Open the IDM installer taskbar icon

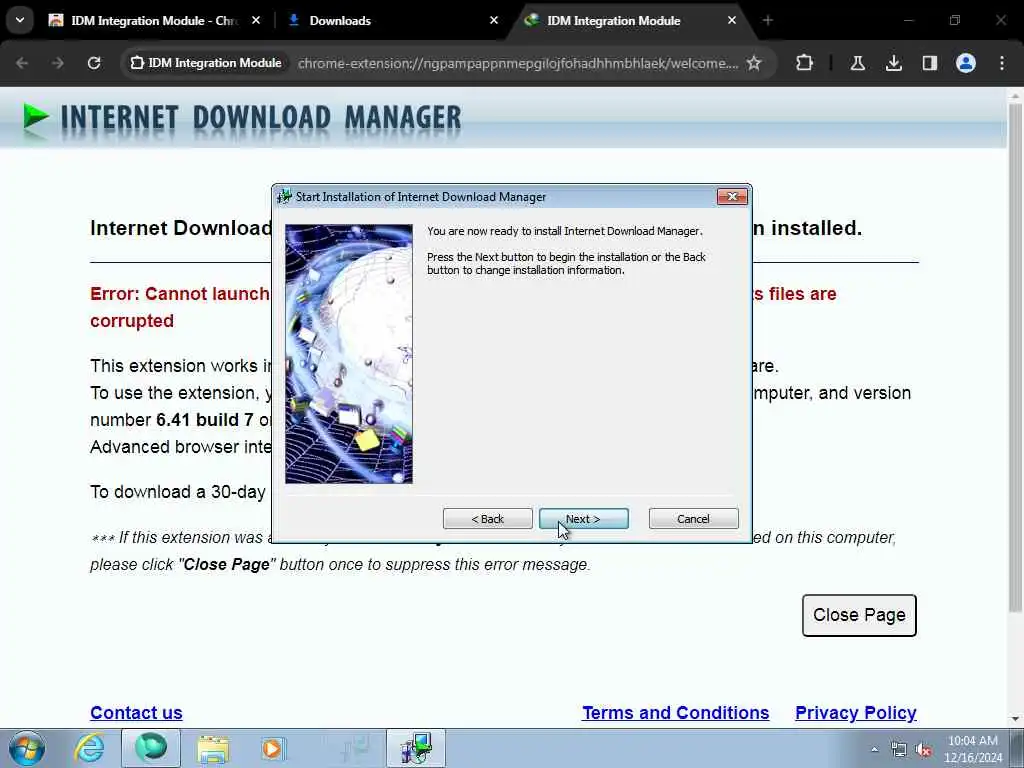click(x=416, y=748)
